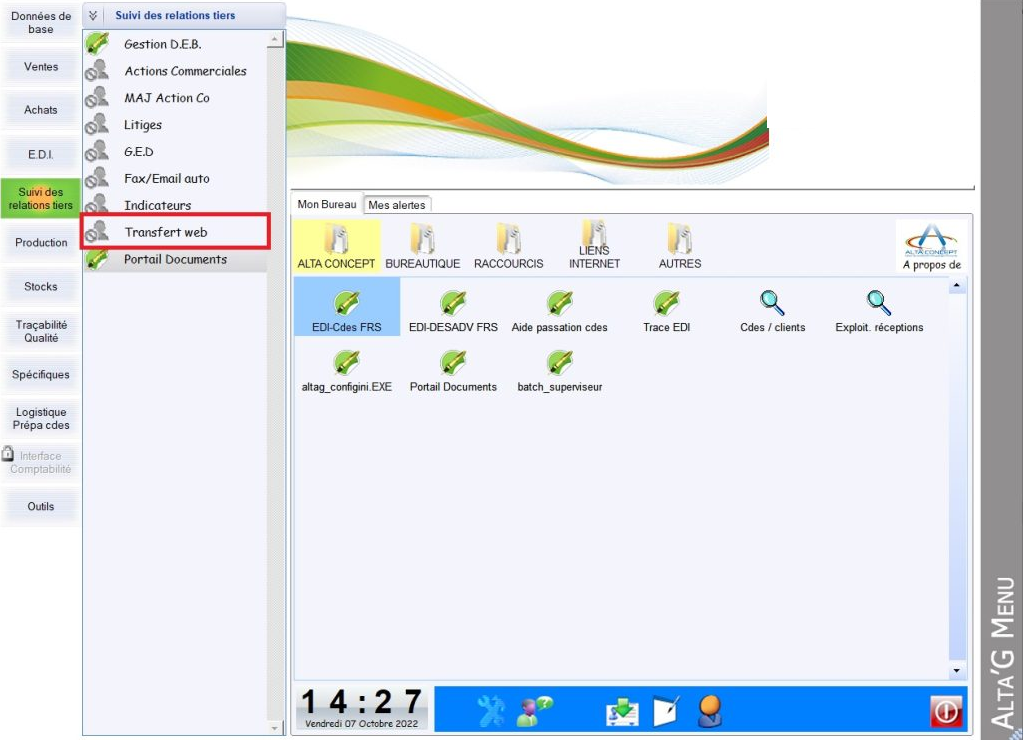Select Transfert web in the menu list
This screenshot has height=740, width=1023.
pyautogui.click(x=166, y=232)
